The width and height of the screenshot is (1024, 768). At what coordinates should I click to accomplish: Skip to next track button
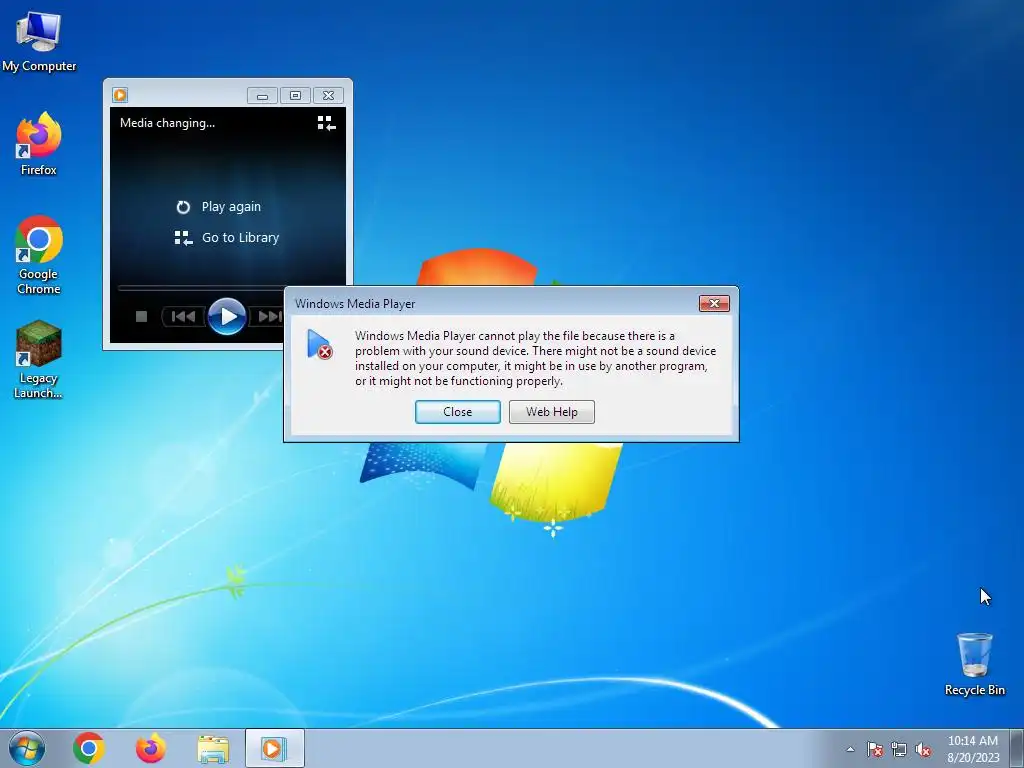pyautogui.click(x=268, y=317)
